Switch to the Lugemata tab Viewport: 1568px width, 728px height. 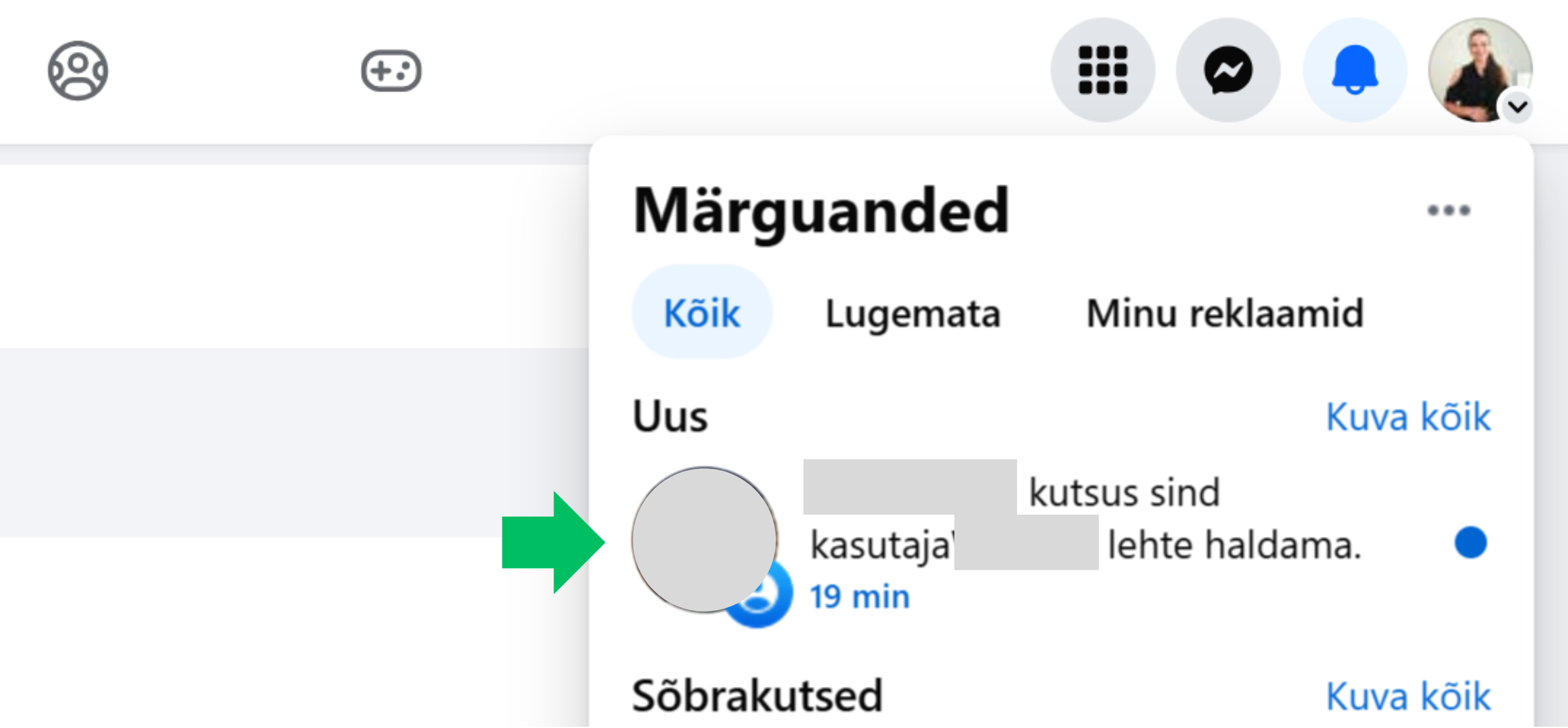913,313
